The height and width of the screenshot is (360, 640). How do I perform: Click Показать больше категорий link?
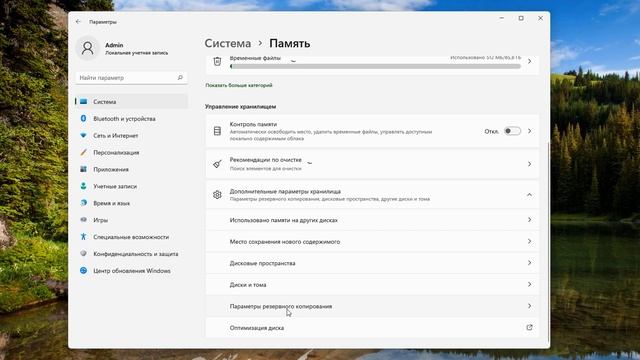(239, 85)
